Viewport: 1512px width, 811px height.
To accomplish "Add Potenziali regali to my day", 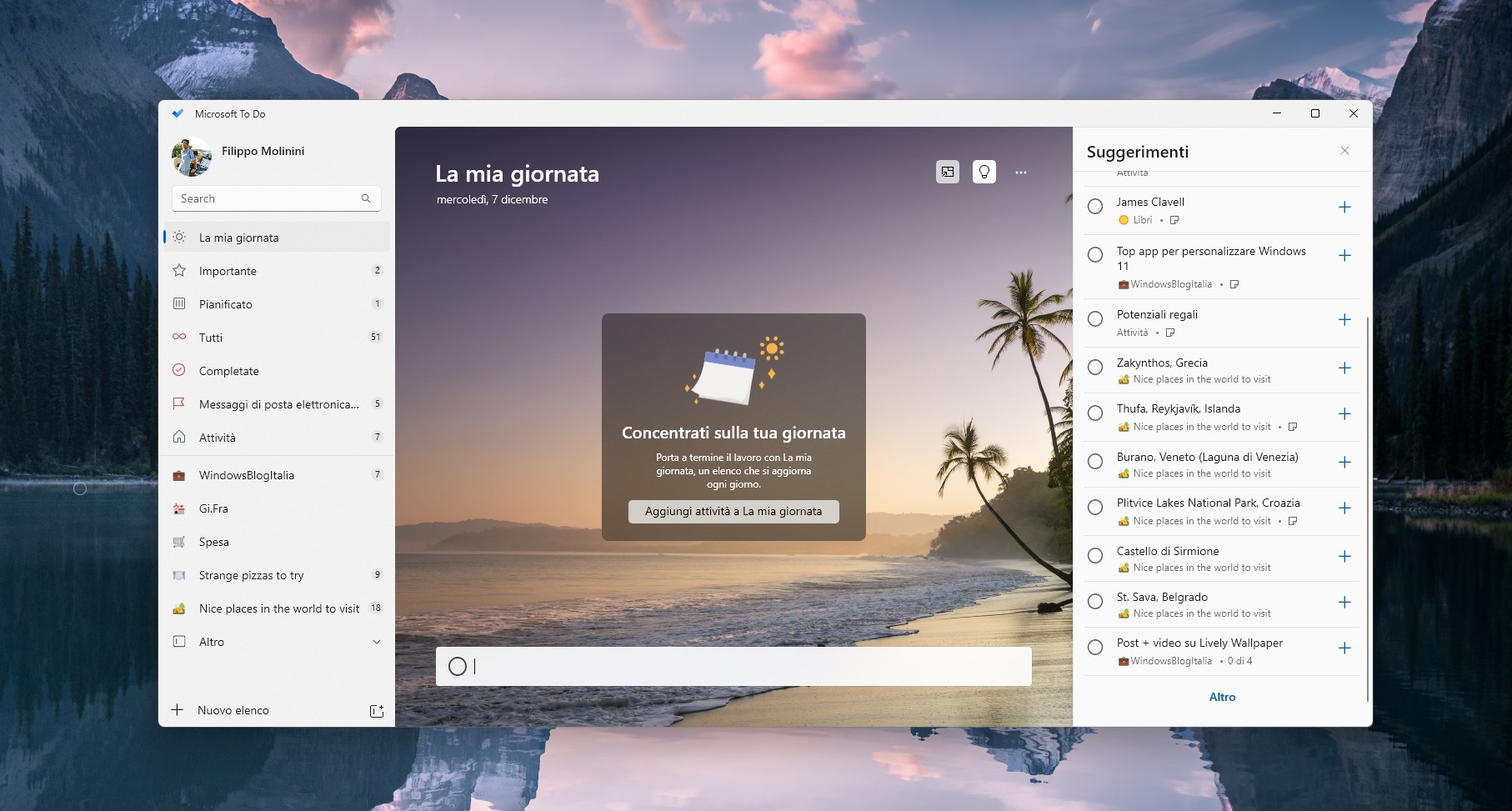I will click(x=1344, y=320).
